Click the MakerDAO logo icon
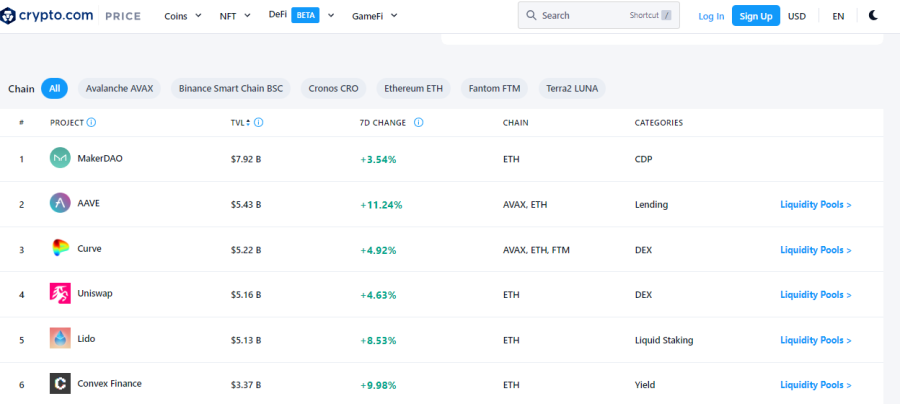The height and width of the screenshot is (404, 900). tap(60, 158)
